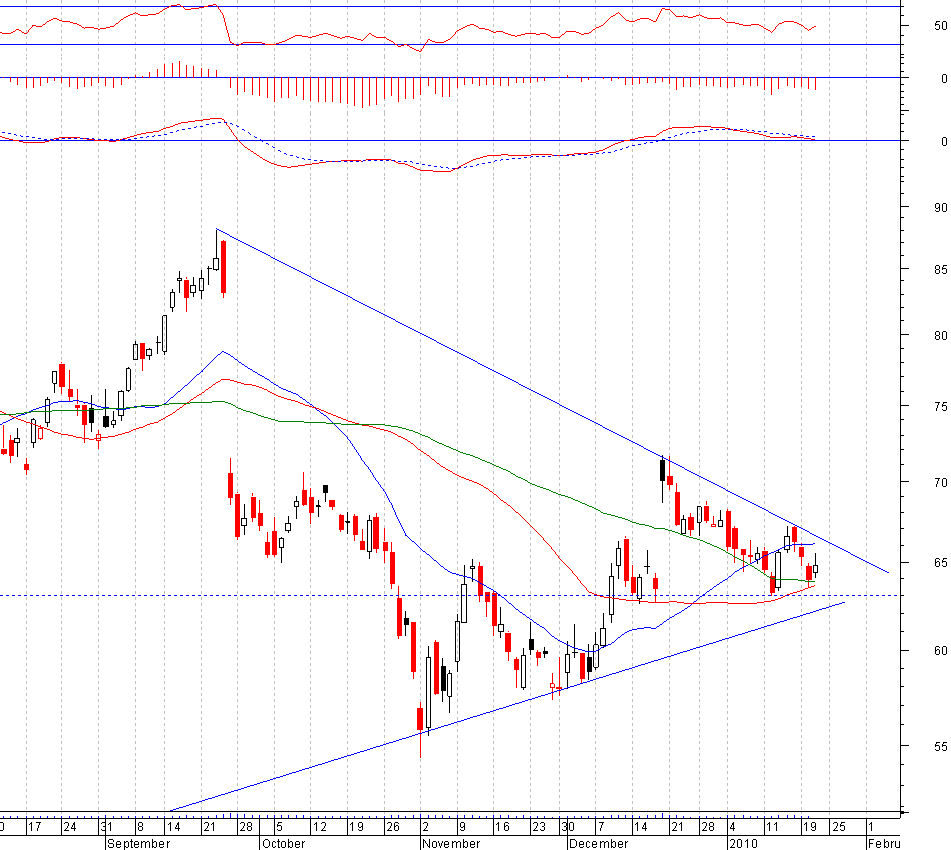Click date label 25 in January 2010
The image size is (951, 850).
838,827
